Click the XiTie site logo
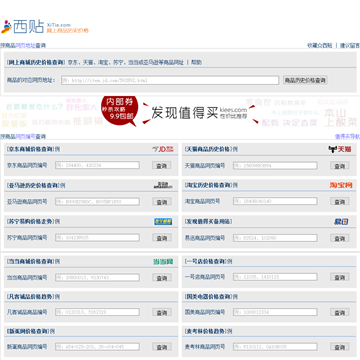 pos(45,26)
